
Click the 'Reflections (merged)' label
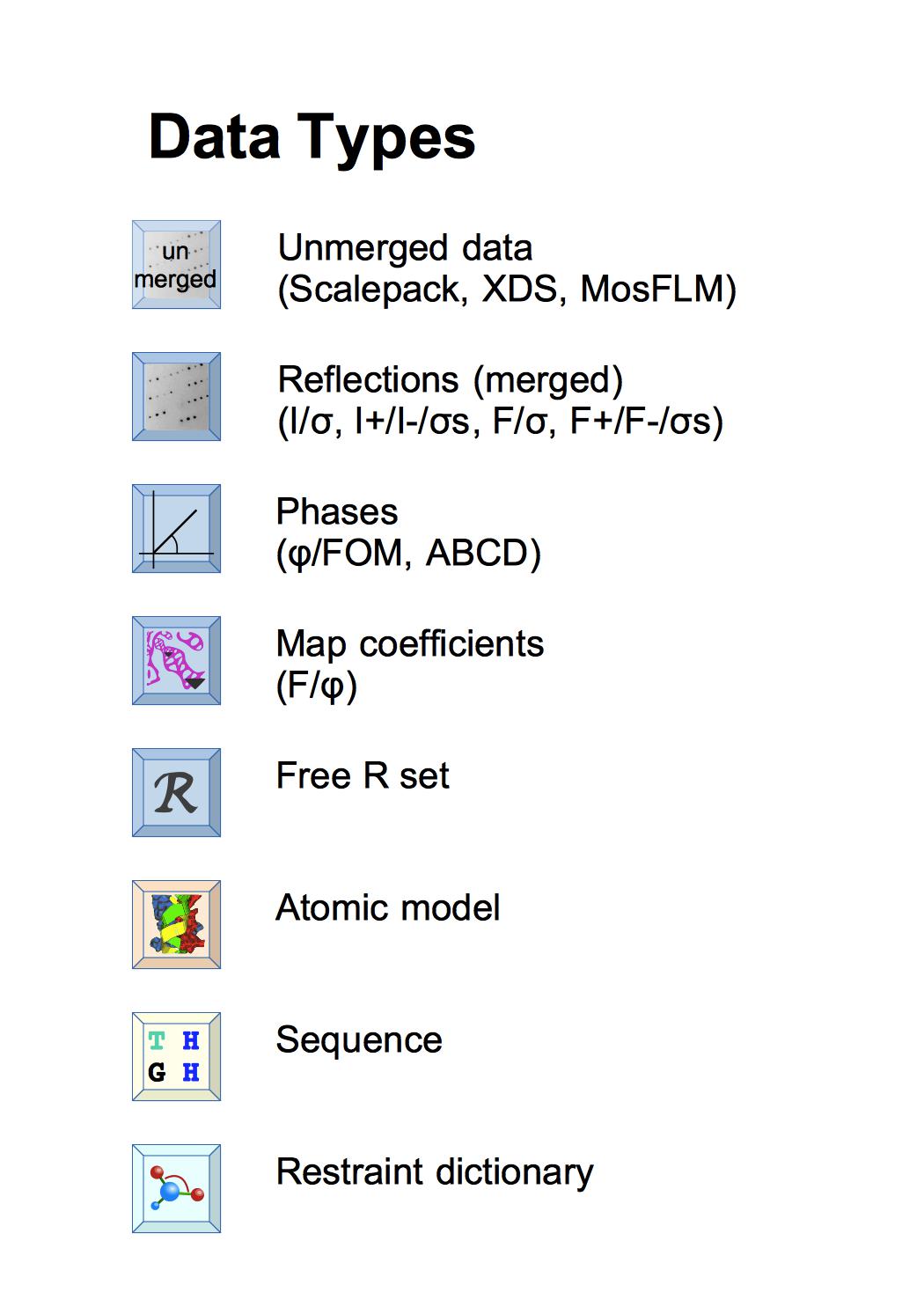tap(451, 380)
